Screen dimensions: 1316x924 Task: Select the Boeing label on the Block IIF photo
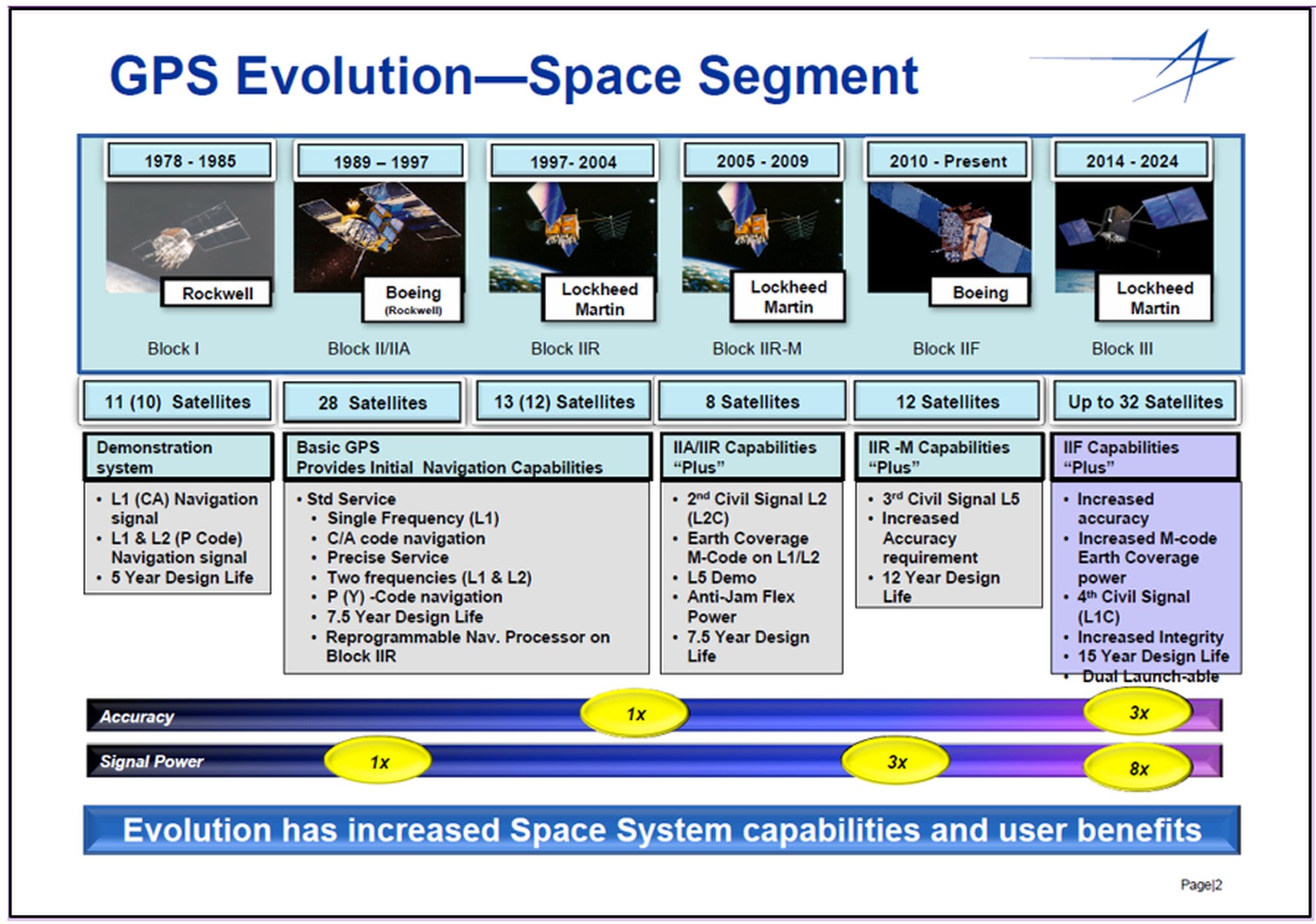pos(980,293)
